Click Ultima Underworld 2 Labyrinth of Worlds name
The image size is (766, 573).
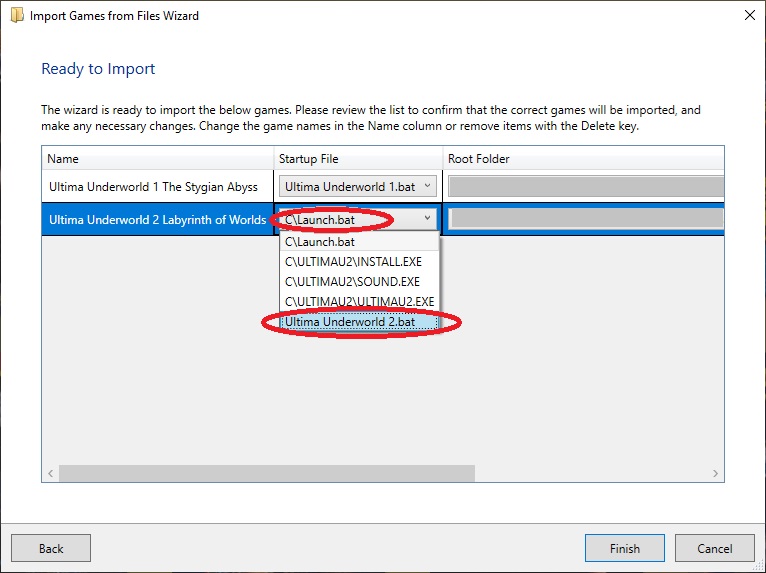[x=157, y=220]
